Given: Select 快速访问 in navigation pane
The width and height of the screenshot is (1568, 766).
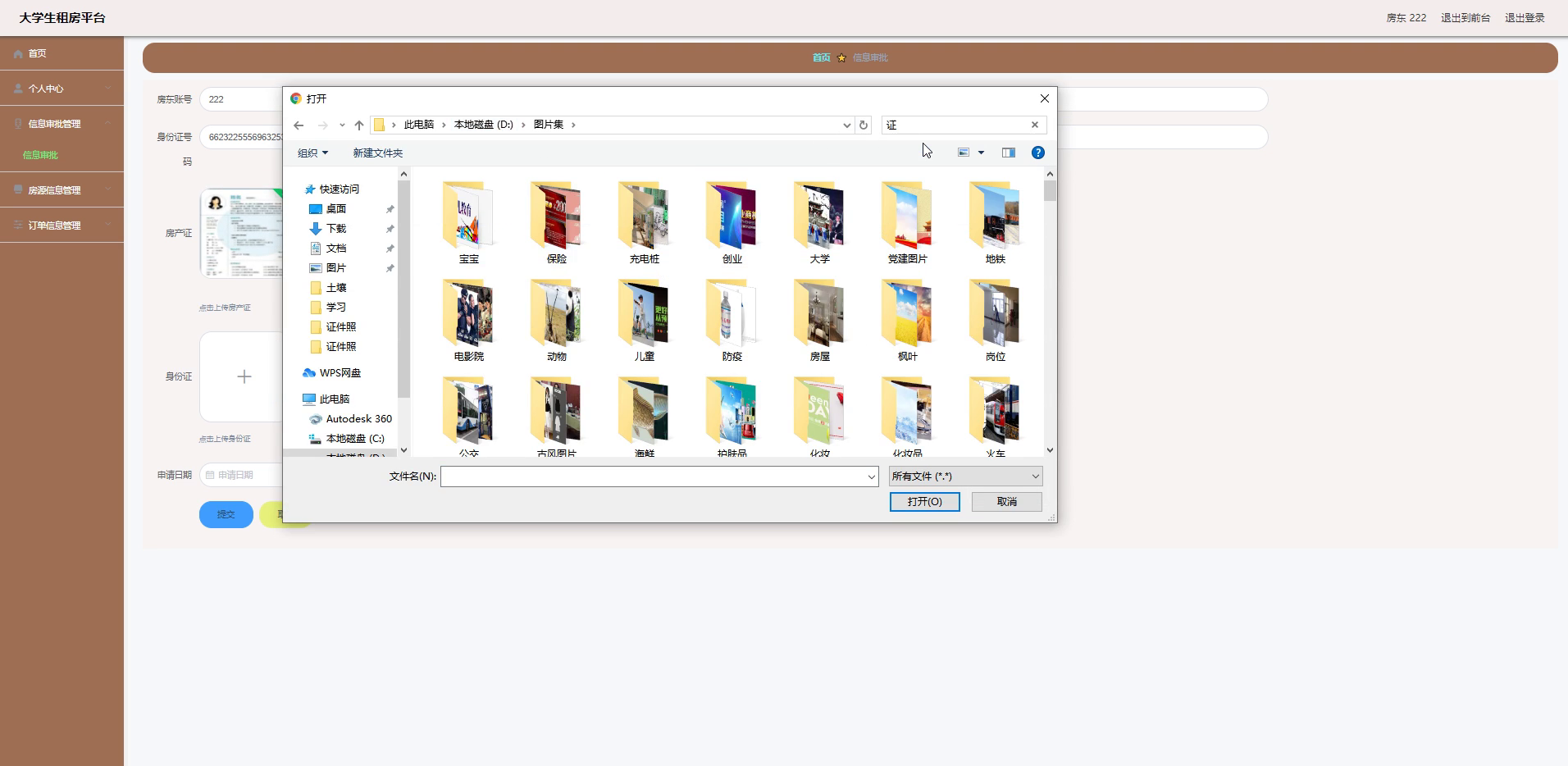Looking at the screenshot, I should tap(339, 189).
